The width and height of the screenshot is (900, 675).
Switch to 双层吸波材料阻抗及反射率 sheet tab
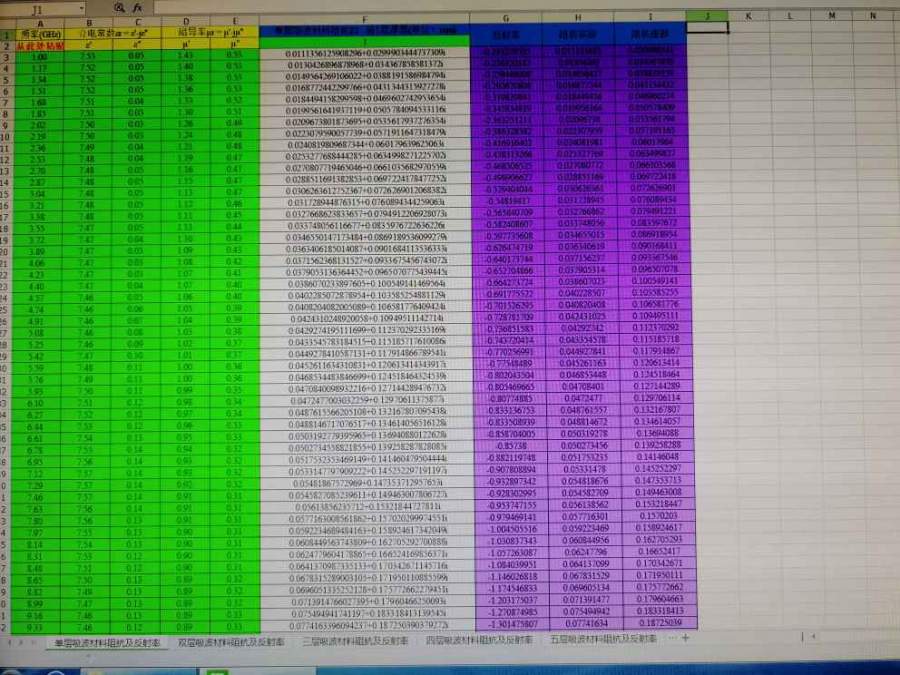(x=231, y=642)
